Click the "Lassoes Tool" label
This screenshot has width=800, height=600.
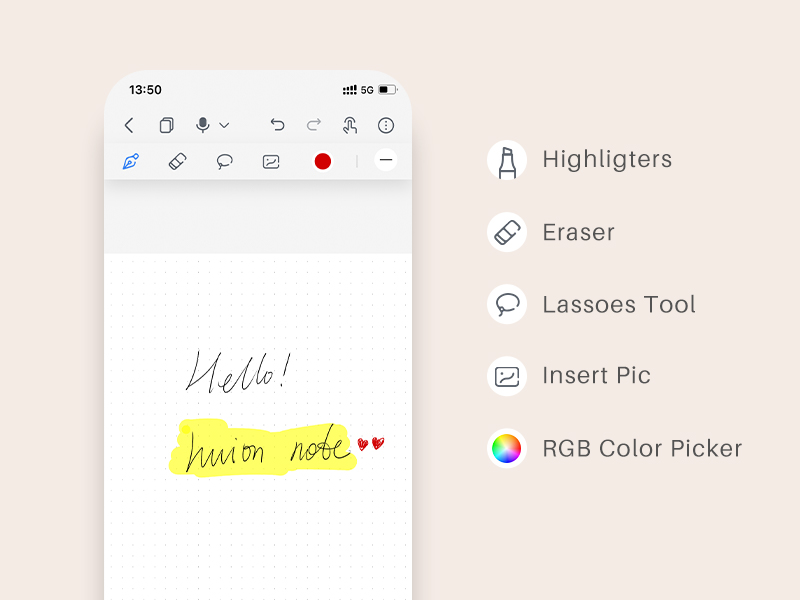pos(618,304)
